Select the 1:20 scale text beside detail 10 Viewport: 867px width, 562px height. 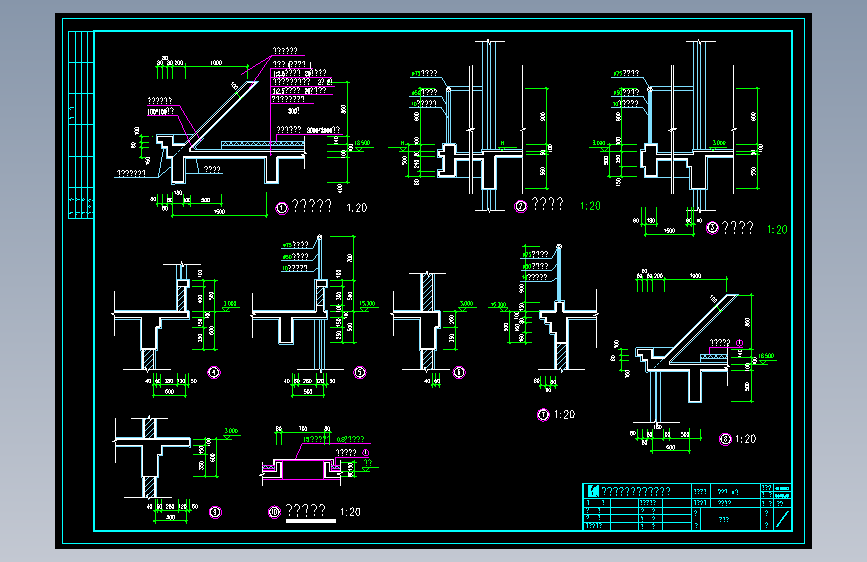[350, 512]
